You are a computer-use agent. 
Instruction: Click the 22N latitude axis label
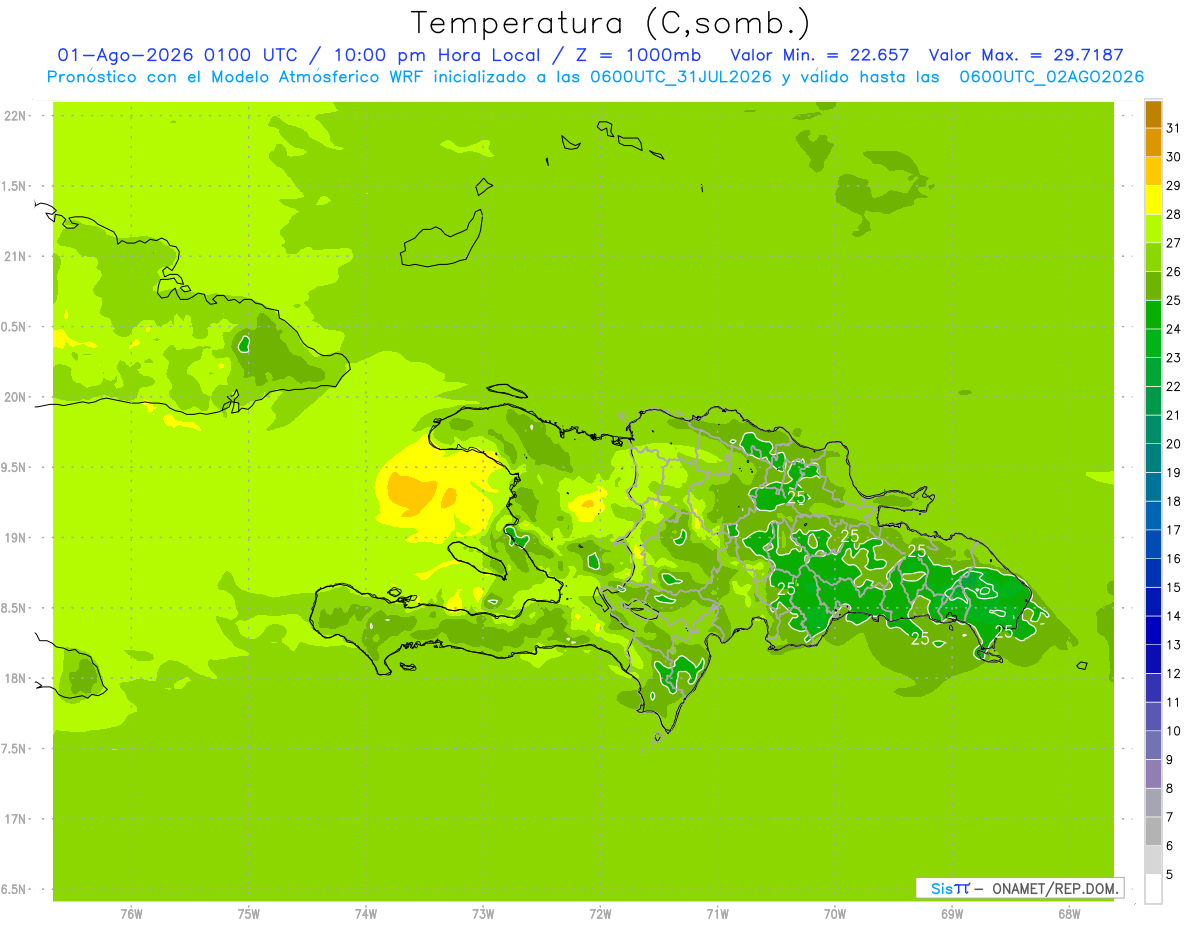(x=16, y=115)
